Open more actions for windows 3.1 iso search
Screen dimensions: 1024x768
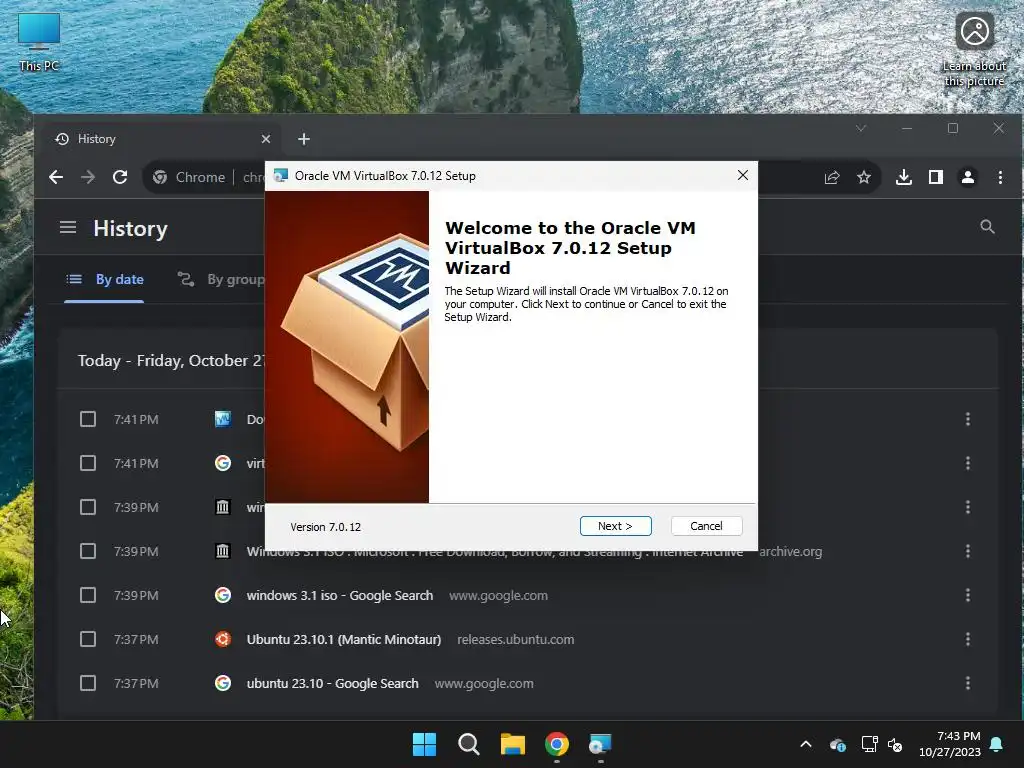tap(968, 595)
